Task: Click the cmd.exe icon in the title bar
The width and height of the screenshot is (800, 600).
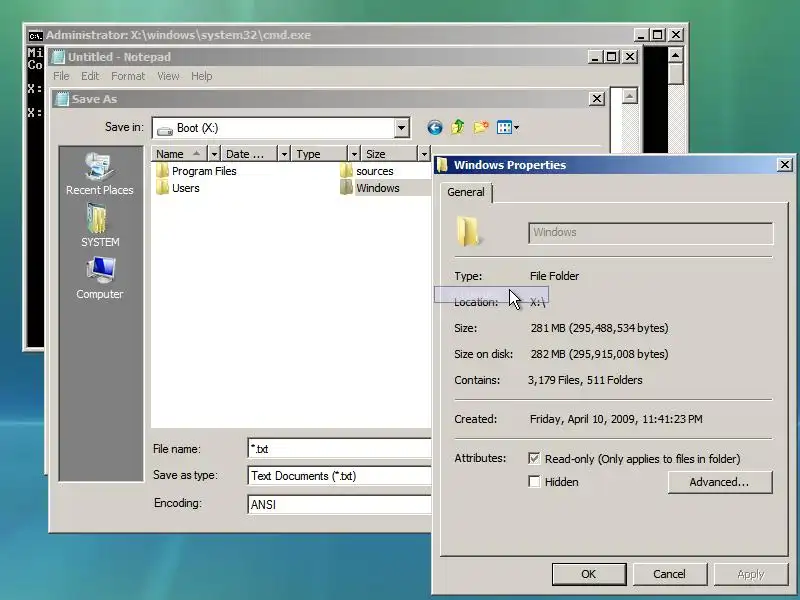Action: click(x=35, y=35)
